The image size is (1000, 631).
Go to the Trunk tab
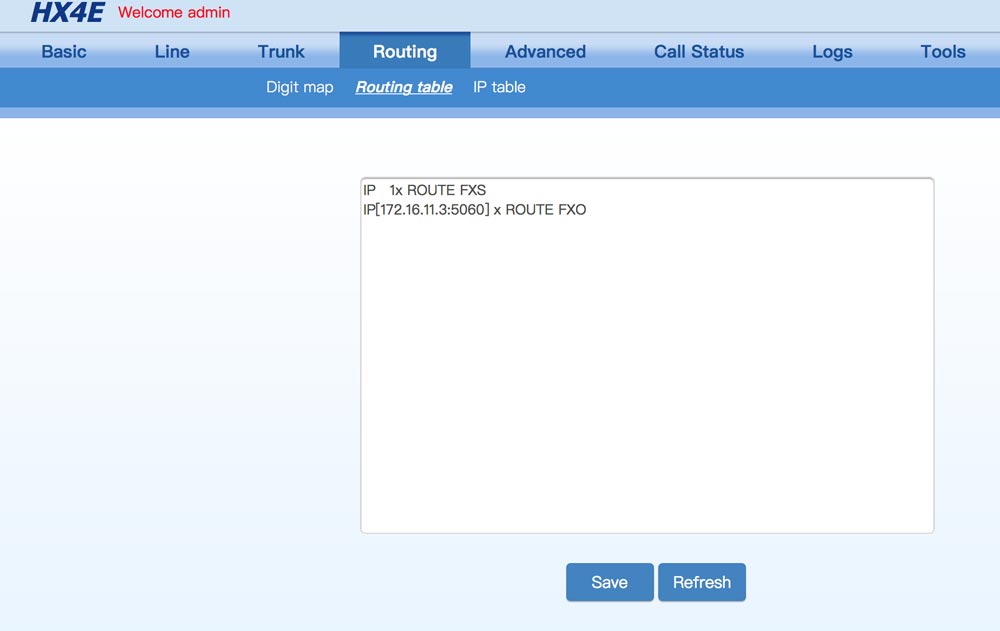click(x=281, y=52)
